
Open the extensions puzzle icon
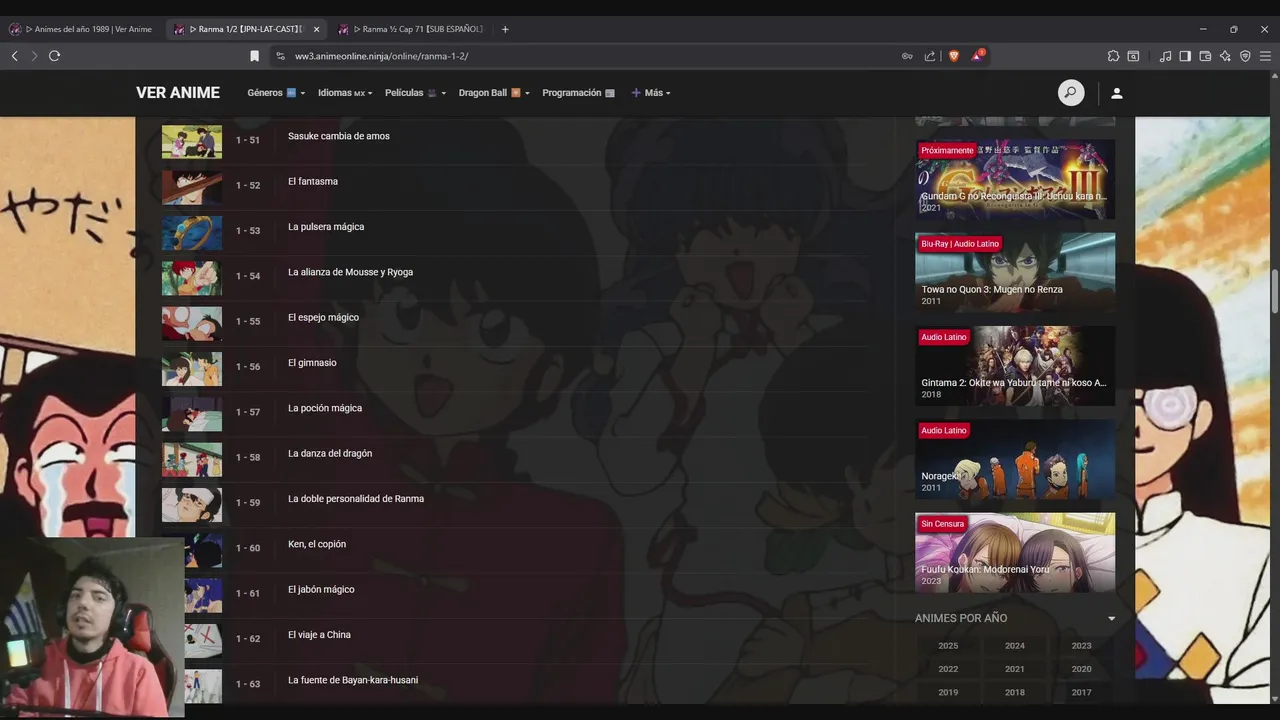point(1113,56)
